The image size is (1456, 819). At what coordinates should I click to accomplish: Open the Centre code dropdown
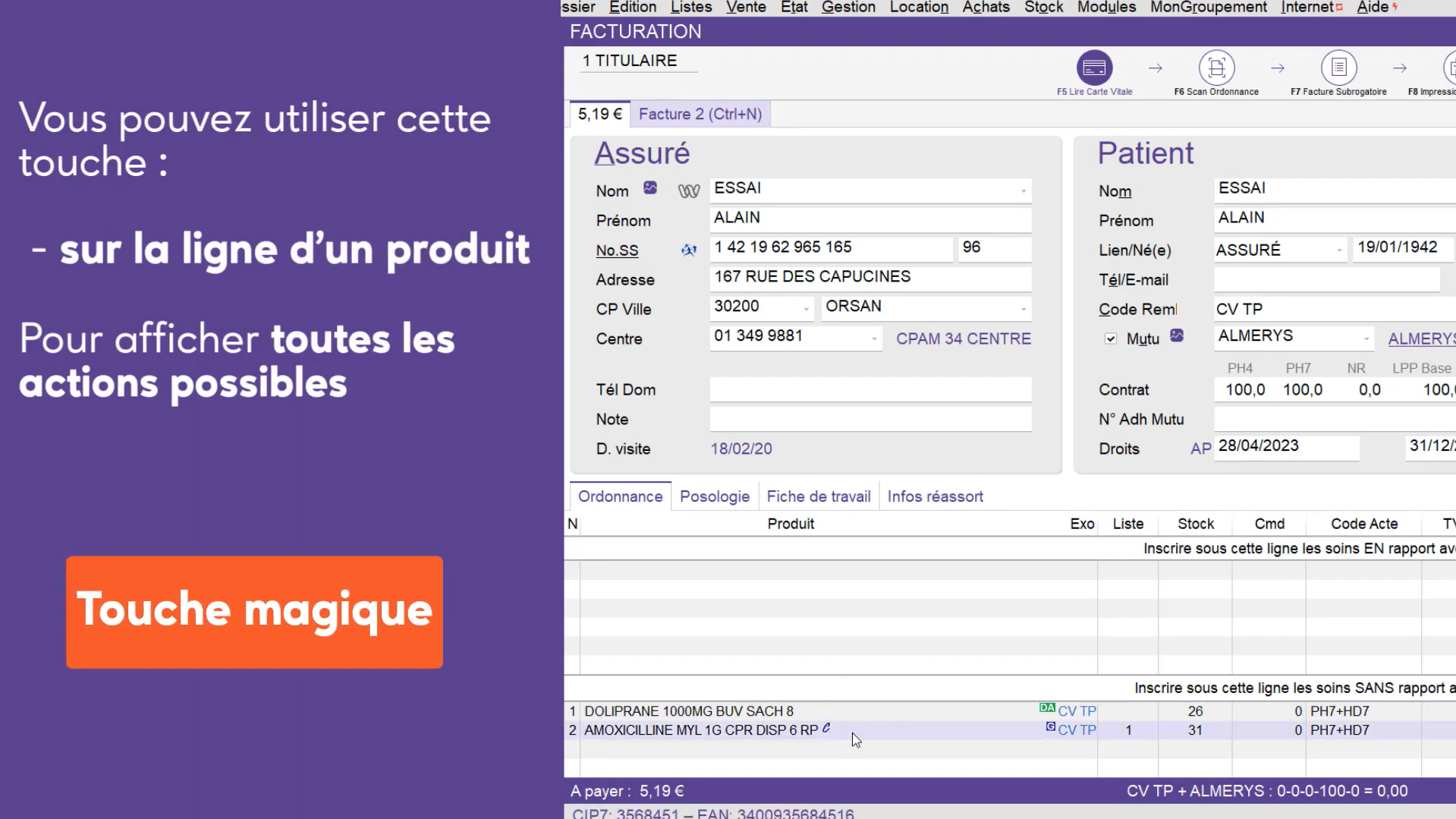874,339
